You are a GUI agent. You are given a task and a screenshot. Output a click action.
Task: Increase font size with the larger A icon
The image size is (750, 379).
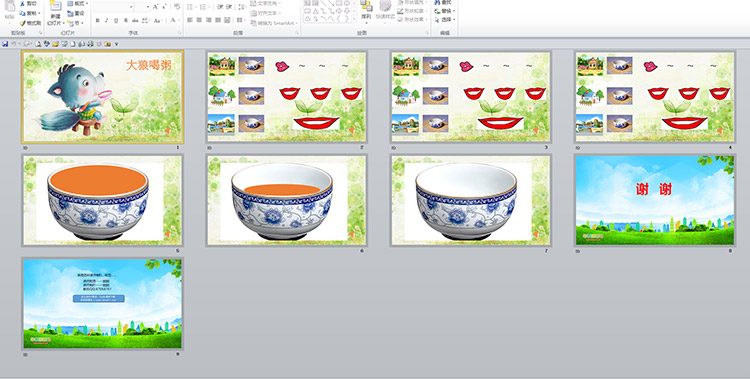coord(155,7)
